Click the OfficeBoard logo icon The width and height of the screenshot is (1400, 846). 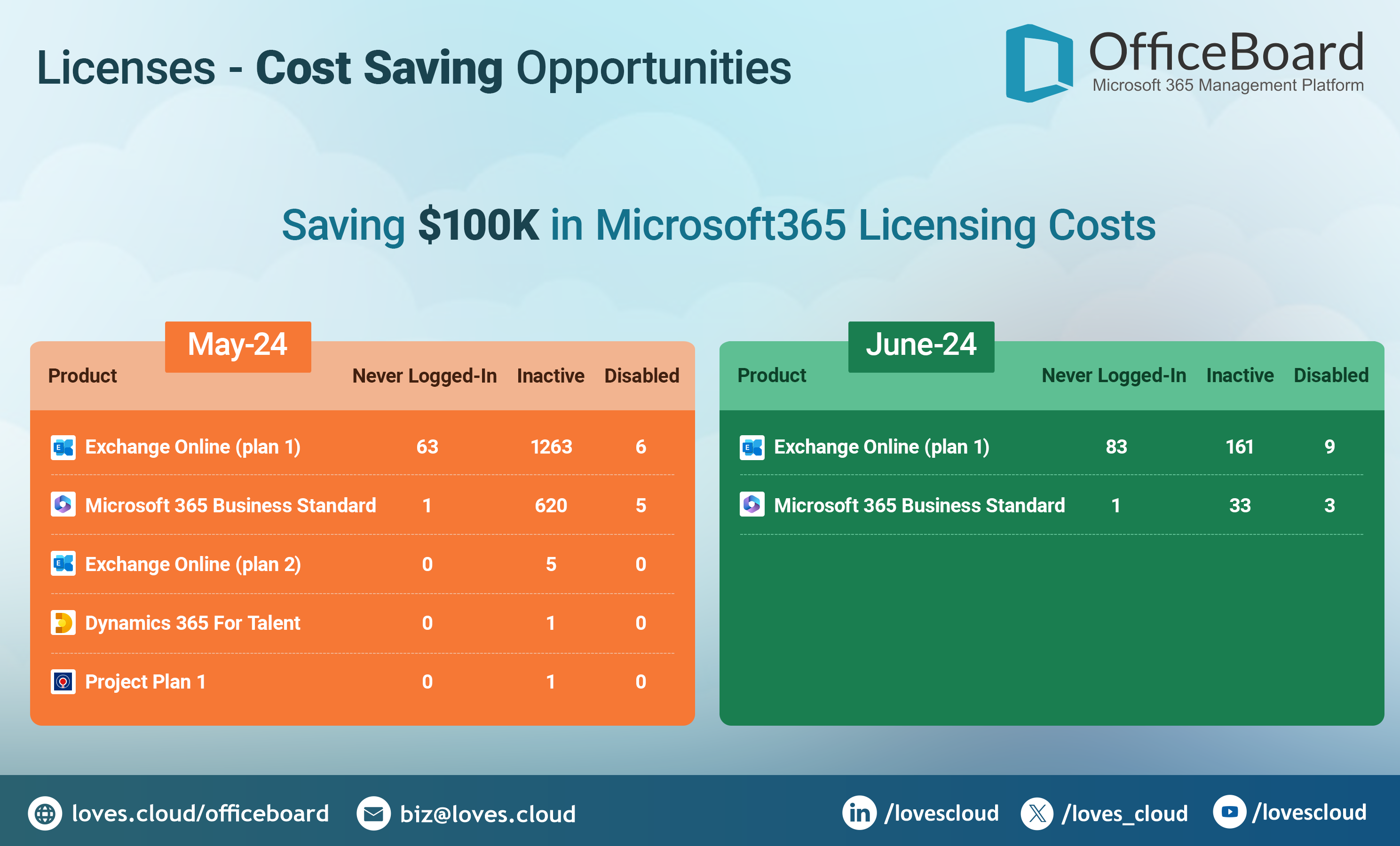(x=1039, y=63)
